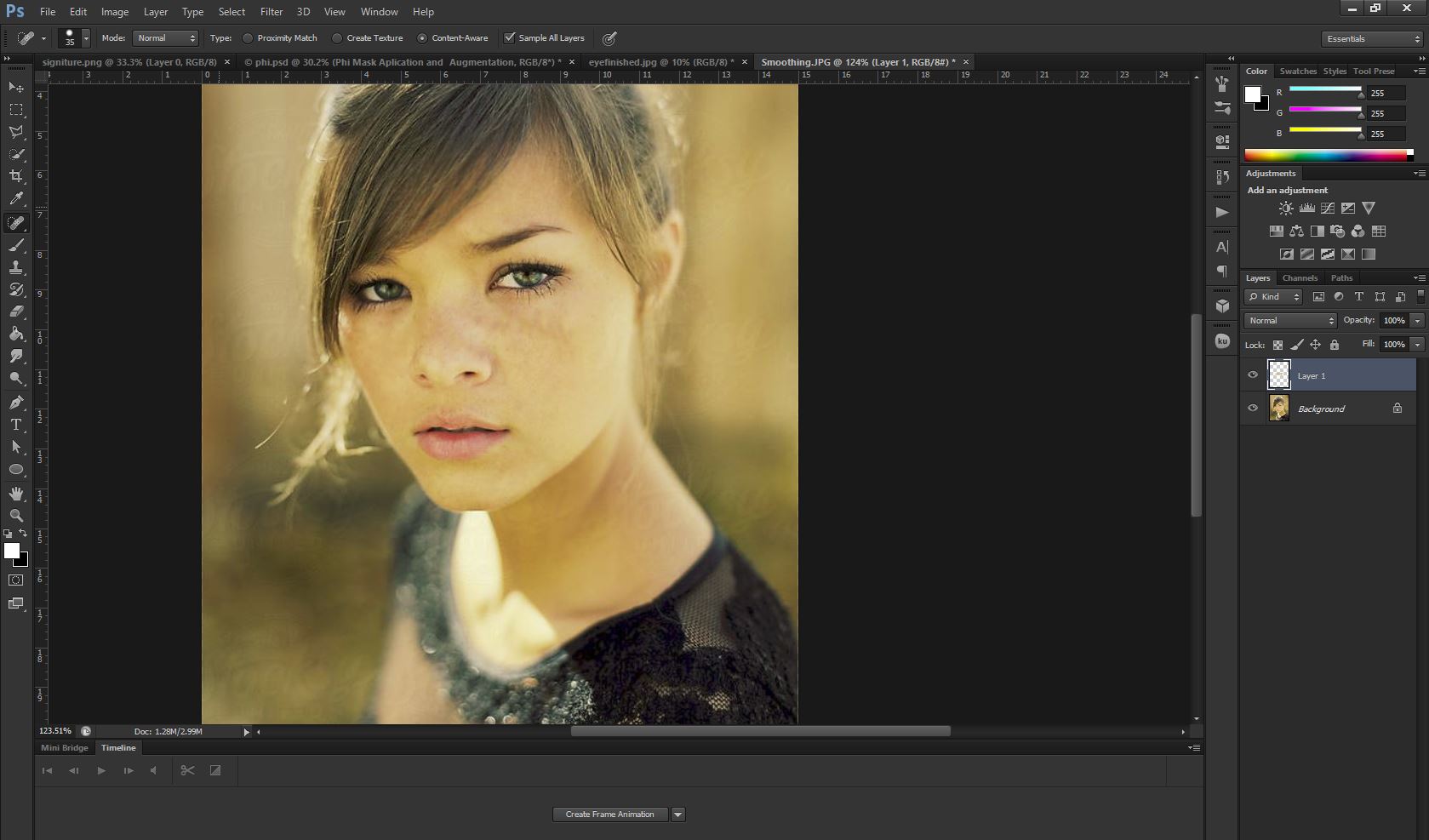Select the Hand tool
The image size is (1429, 840).
click(x=16, y=494)
